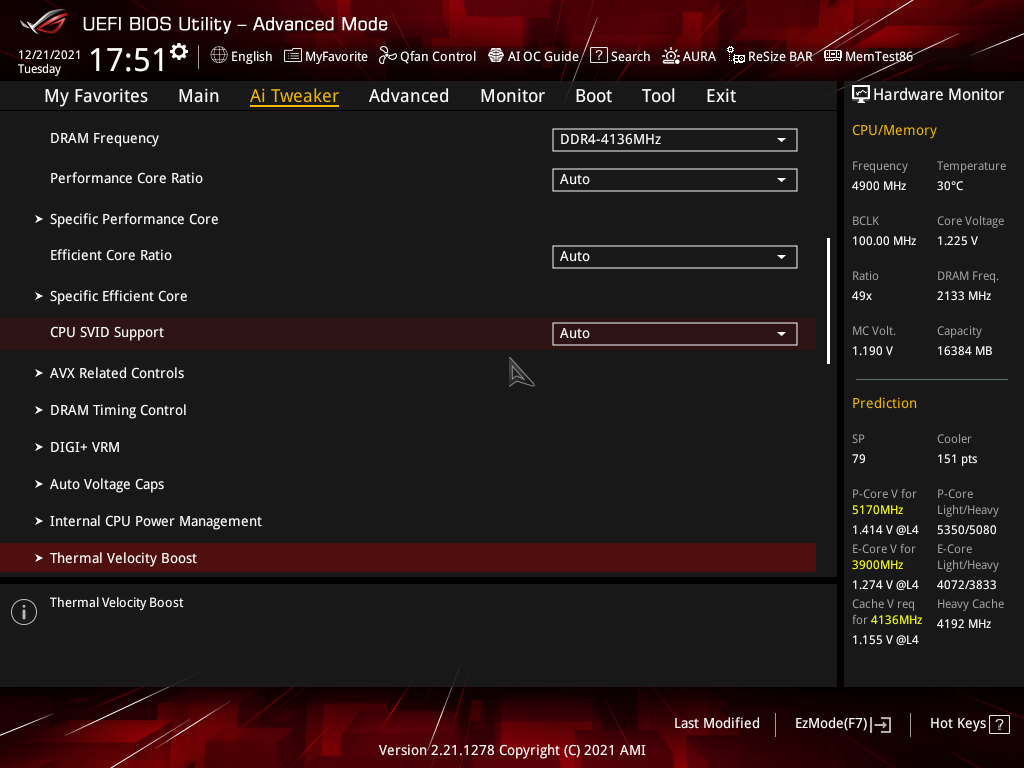
Task: Click DRAM Frequency label
Action: point(104,138)
